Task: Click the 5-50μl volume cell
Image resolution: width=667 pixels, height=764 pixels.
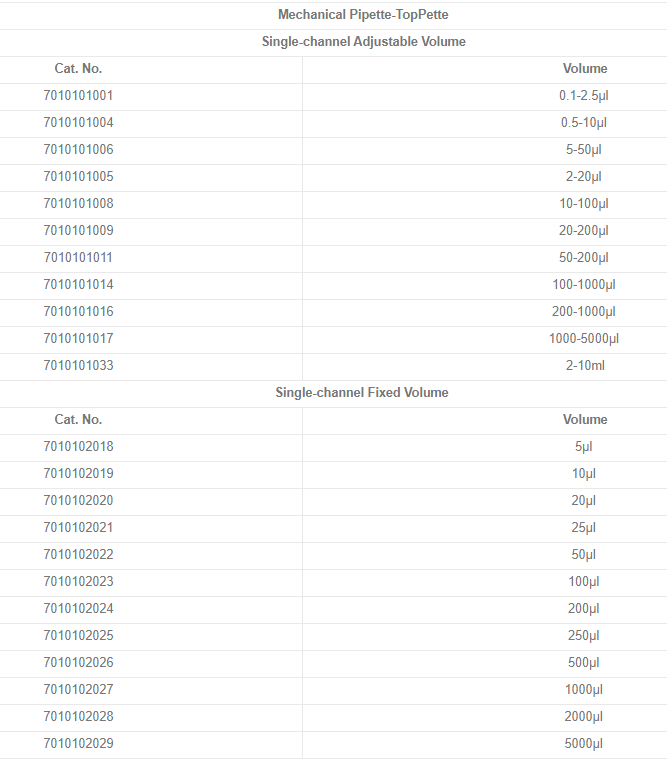Action: coord(584,150)
